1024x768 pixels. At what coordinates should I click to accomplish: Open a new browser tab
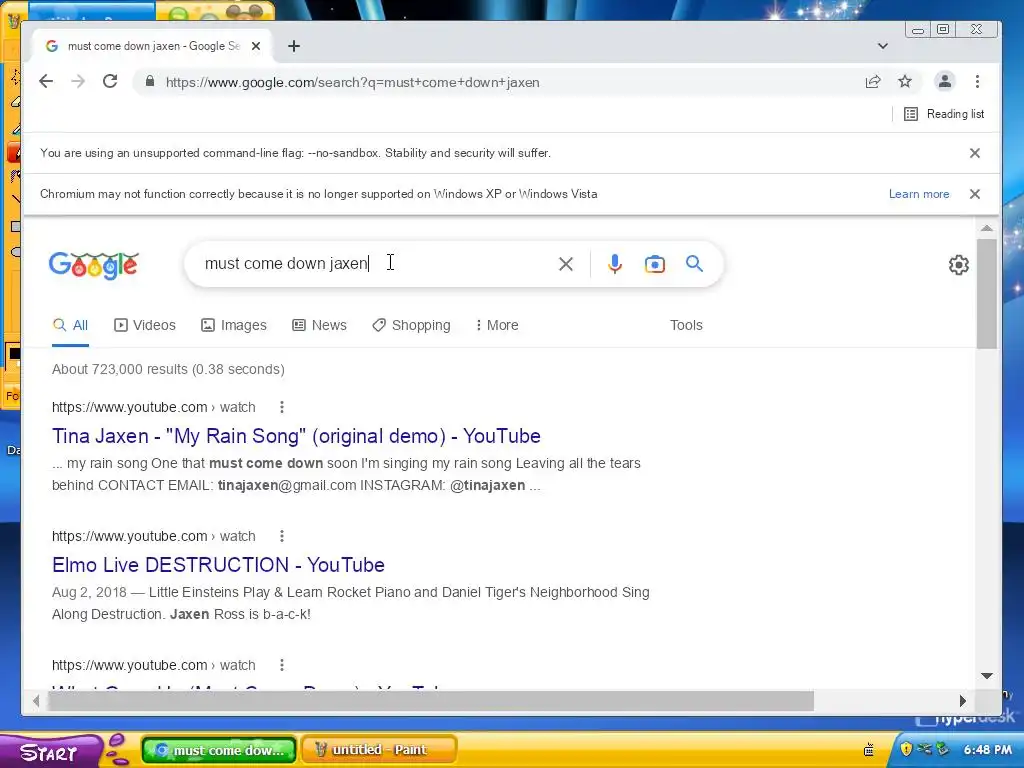[294, 46]
